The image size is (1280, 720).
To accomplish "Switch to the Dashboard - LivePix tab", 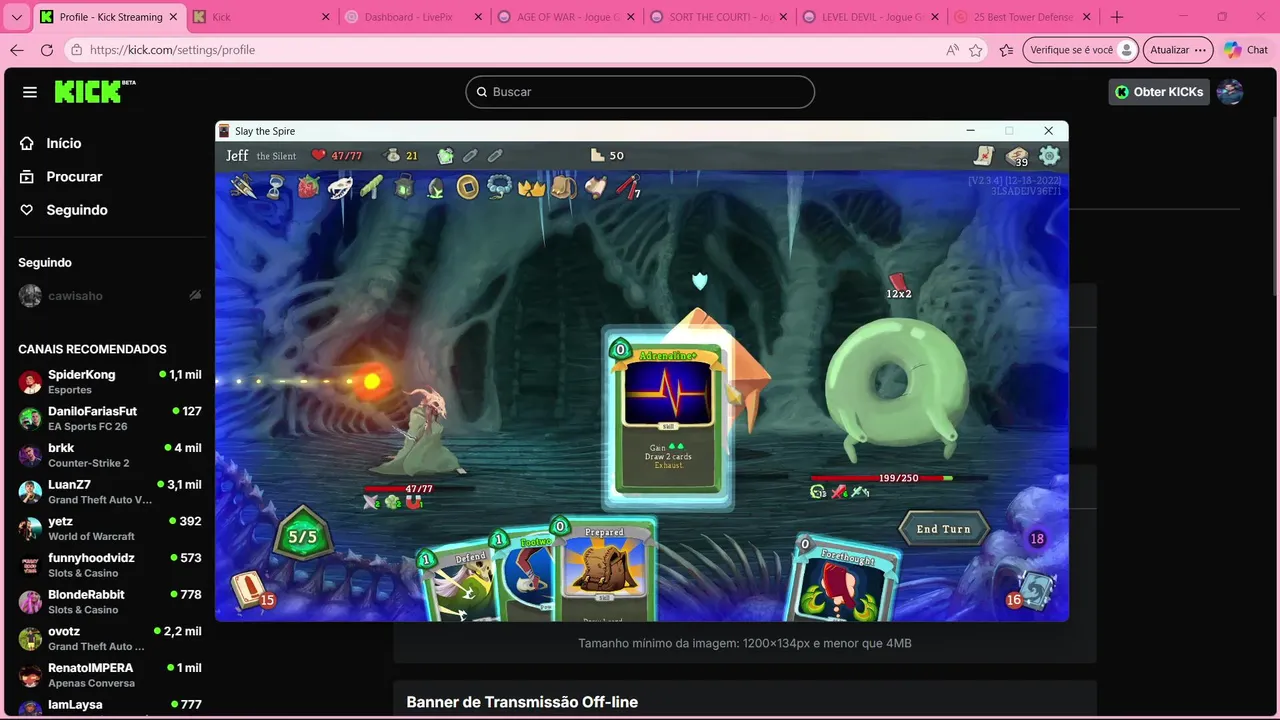I will (412, 17).
